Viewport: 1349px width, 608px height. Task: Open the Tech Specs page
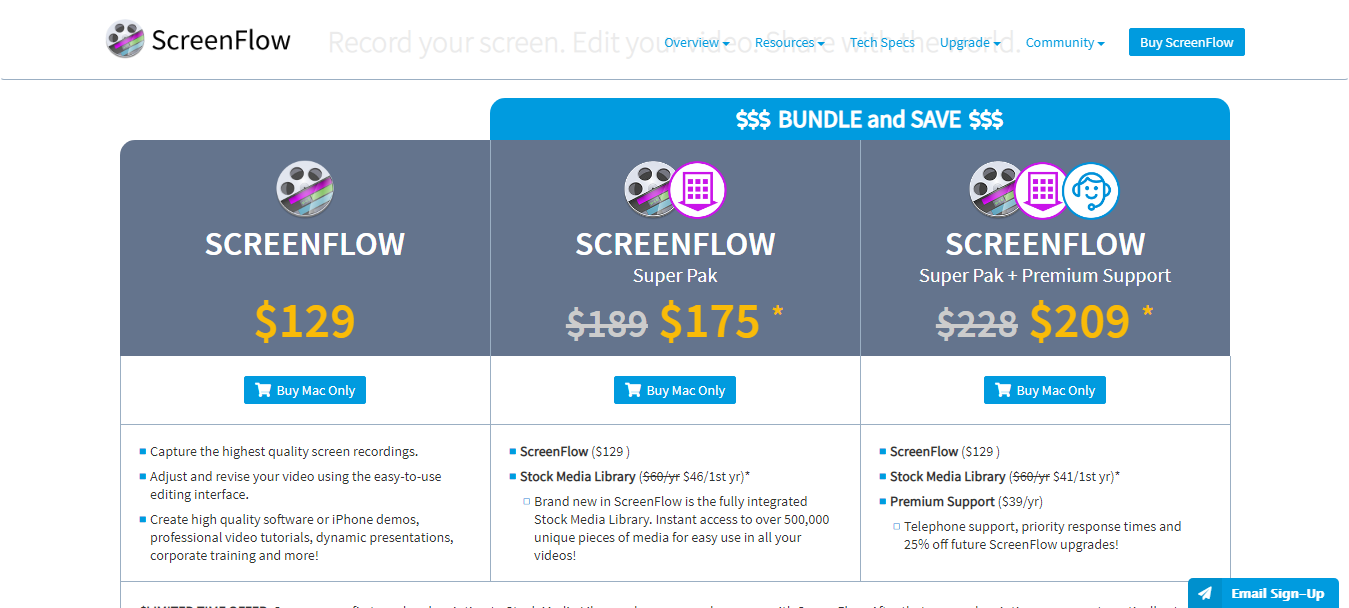pos(881,42)
